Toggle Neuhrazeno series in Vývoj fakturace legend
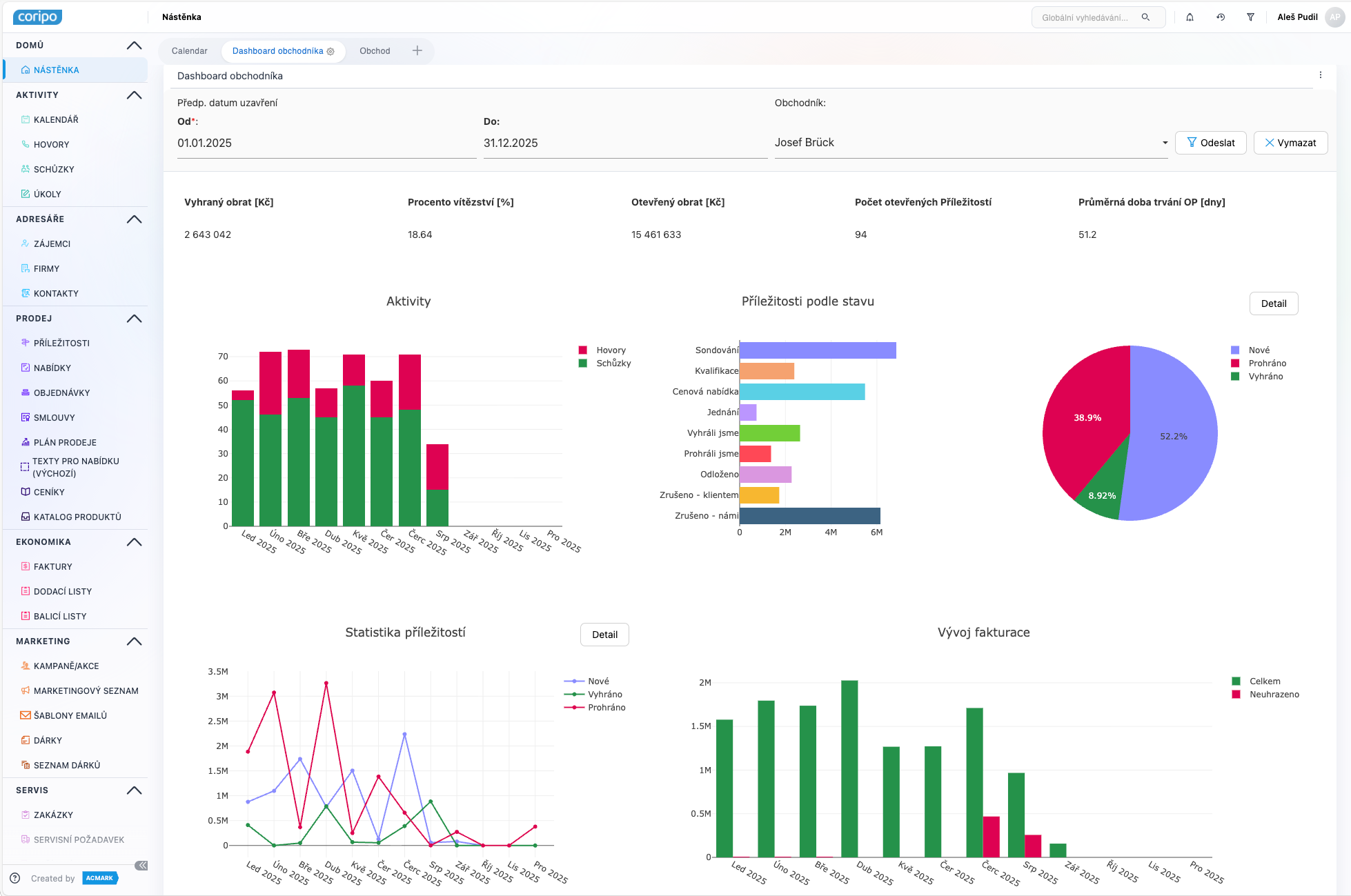The image size is (1351, 896). 1273,695
